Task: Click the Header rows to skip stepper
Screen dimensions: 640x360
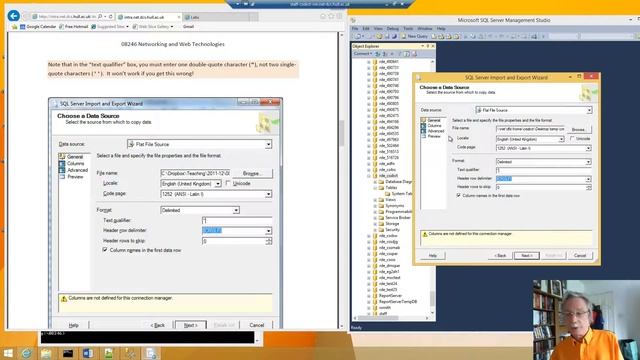Action: pos(588,187)
